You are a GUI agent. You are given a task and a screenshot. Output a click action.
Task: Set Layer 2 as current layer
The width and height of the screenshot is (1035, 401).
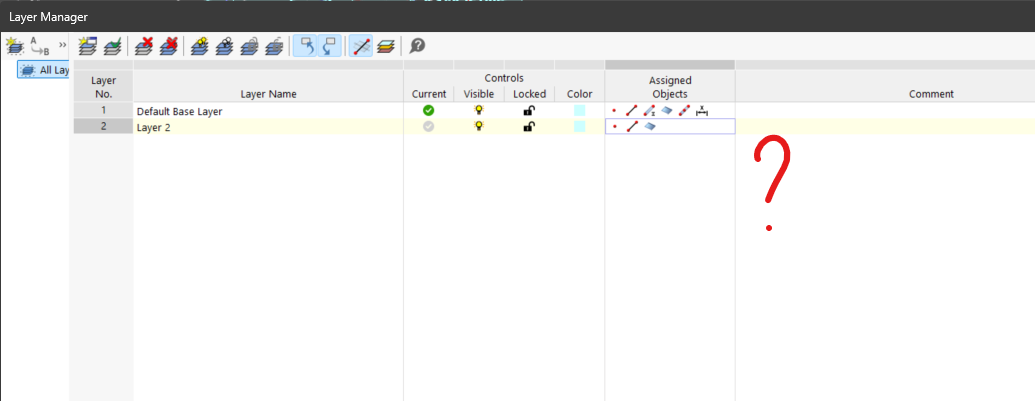[429, 127]
